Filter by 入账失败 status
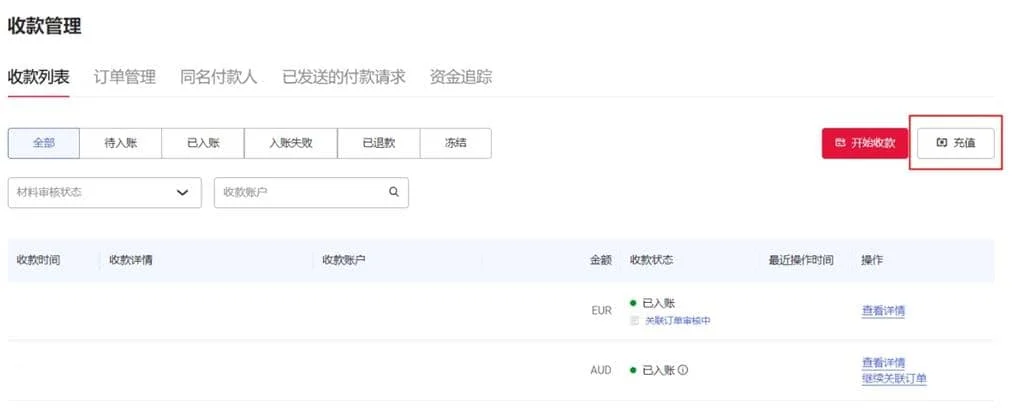Image resolution: width=1024 pixels, height=415 pixels. tap(291, 143)
